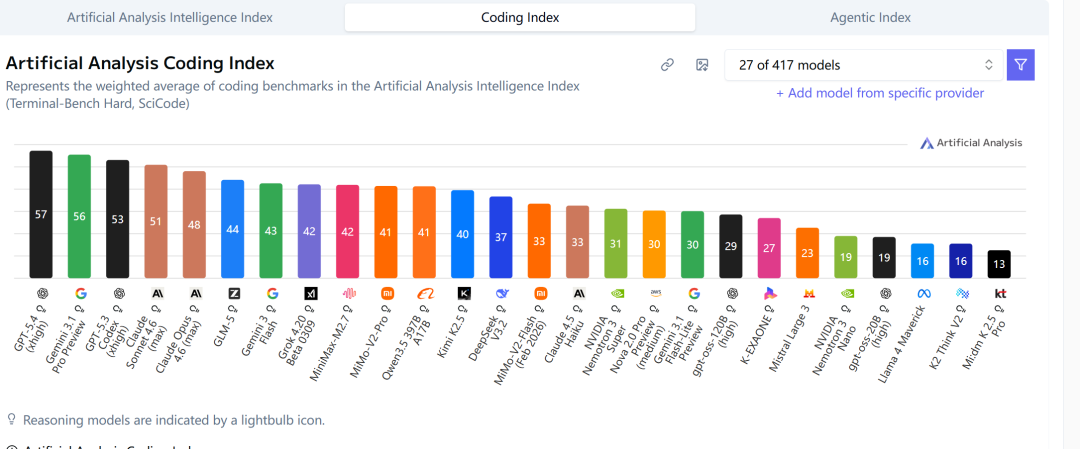Click the OpenAI logo under GPT-5.4

(x=42, y=293)
